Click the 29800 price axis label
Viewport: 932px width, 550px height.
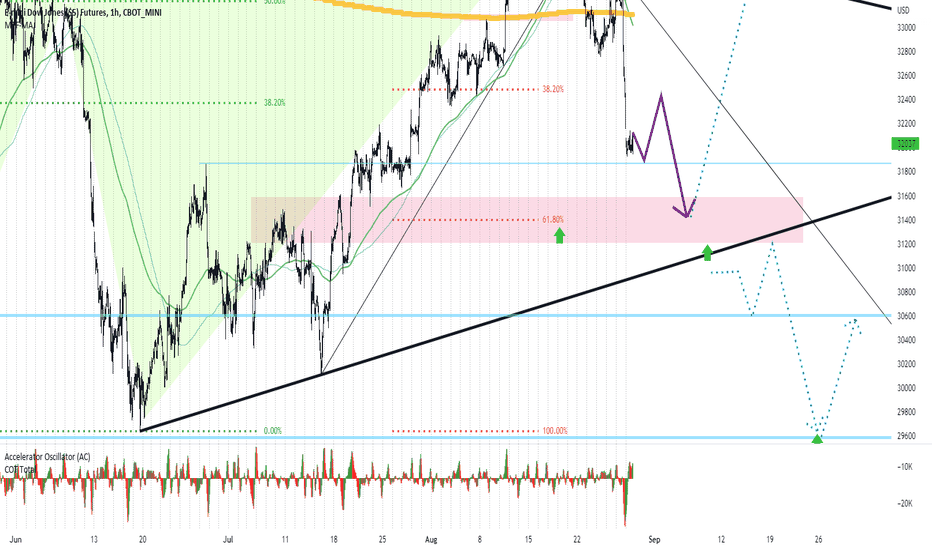click(906, 411)
